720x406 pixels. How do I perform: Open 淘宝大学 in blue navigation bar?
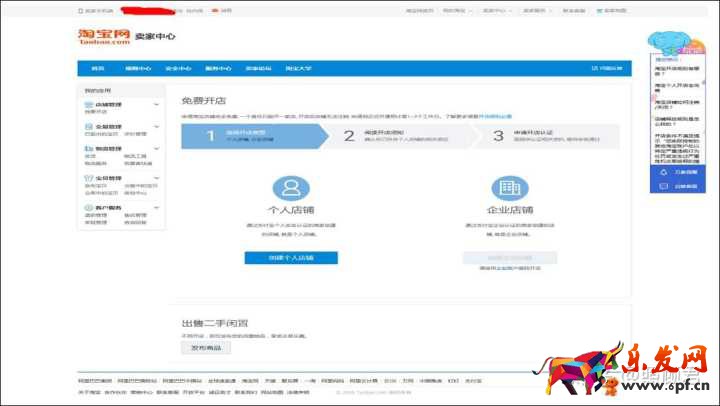coord(298,68)
